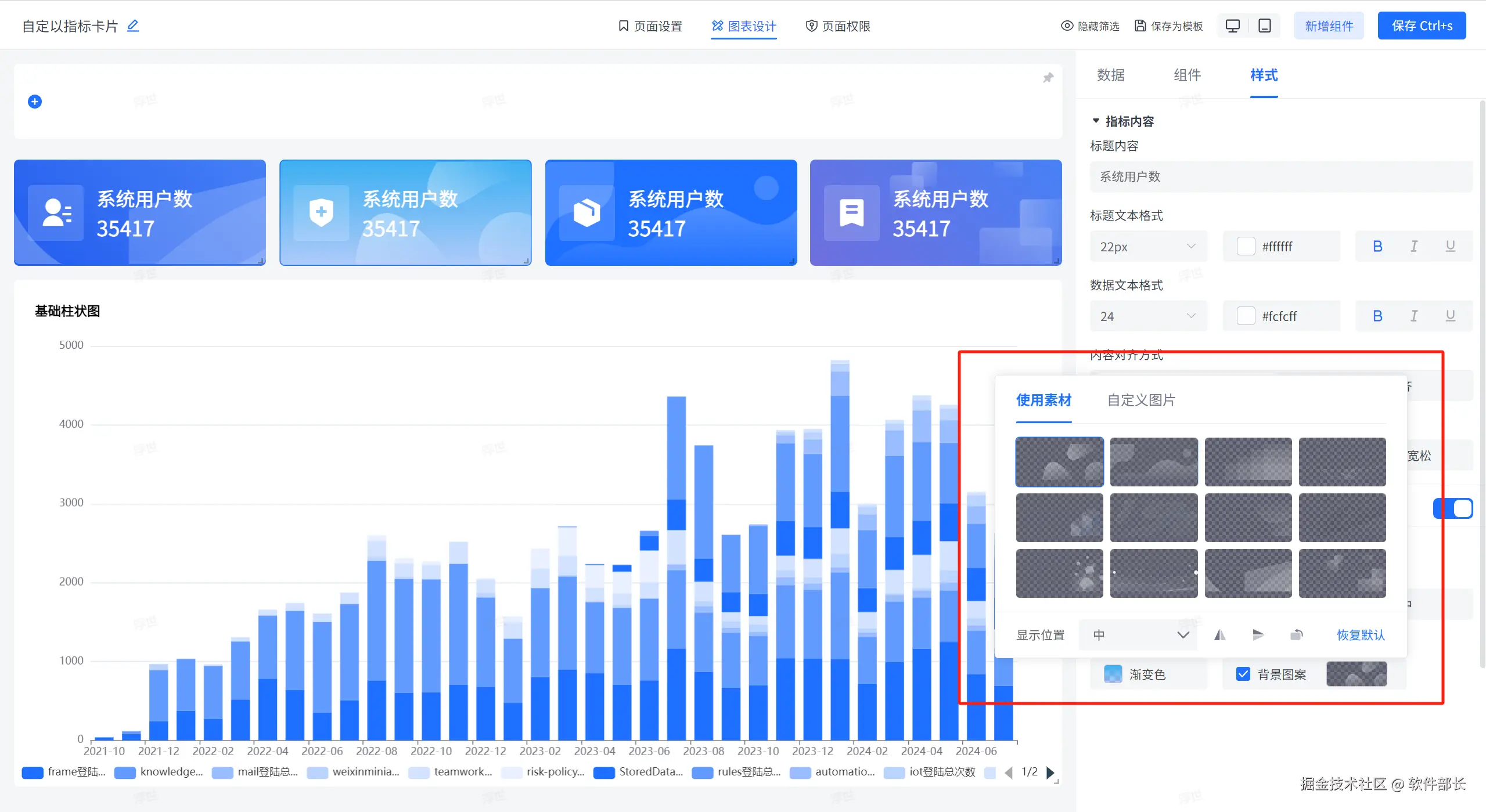Flip the background pattern vertically
The height and width of the screenshot is (812, 1486).
(1258, 635)
